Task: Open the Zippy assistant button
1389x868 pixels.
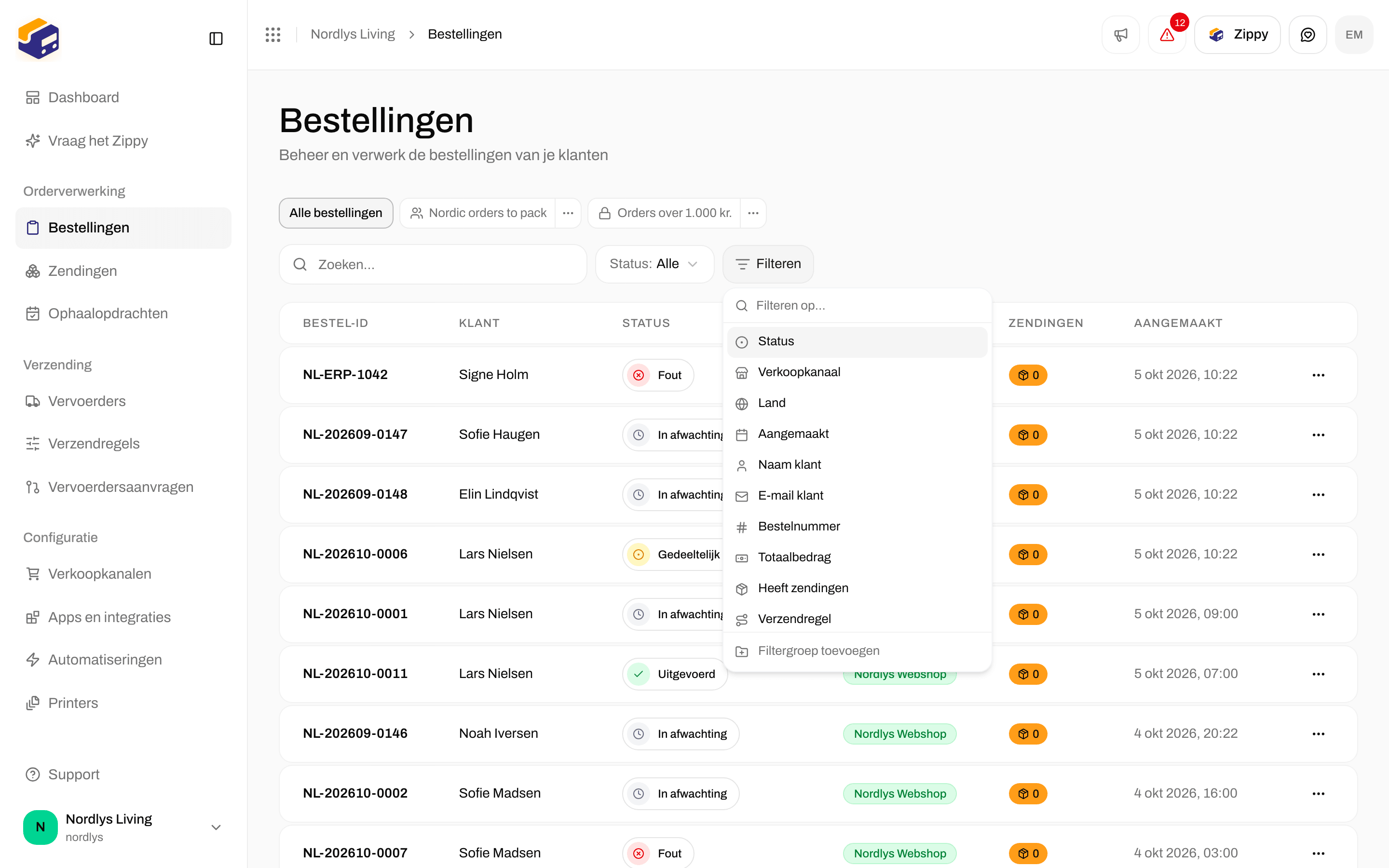Action: (1238, 34)
